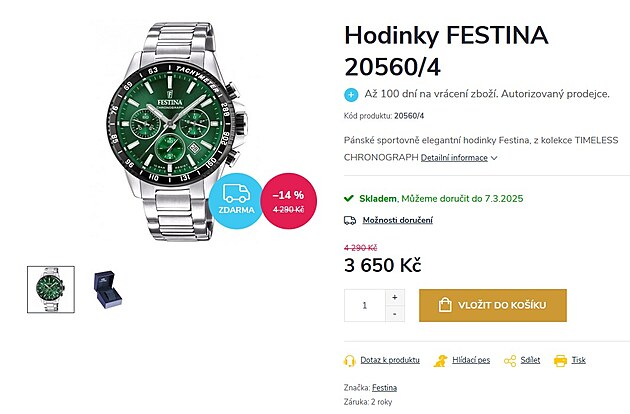Decrease quantity with the minus button
This screenshot has width=630, height=414.
click(x=394, y=314)
